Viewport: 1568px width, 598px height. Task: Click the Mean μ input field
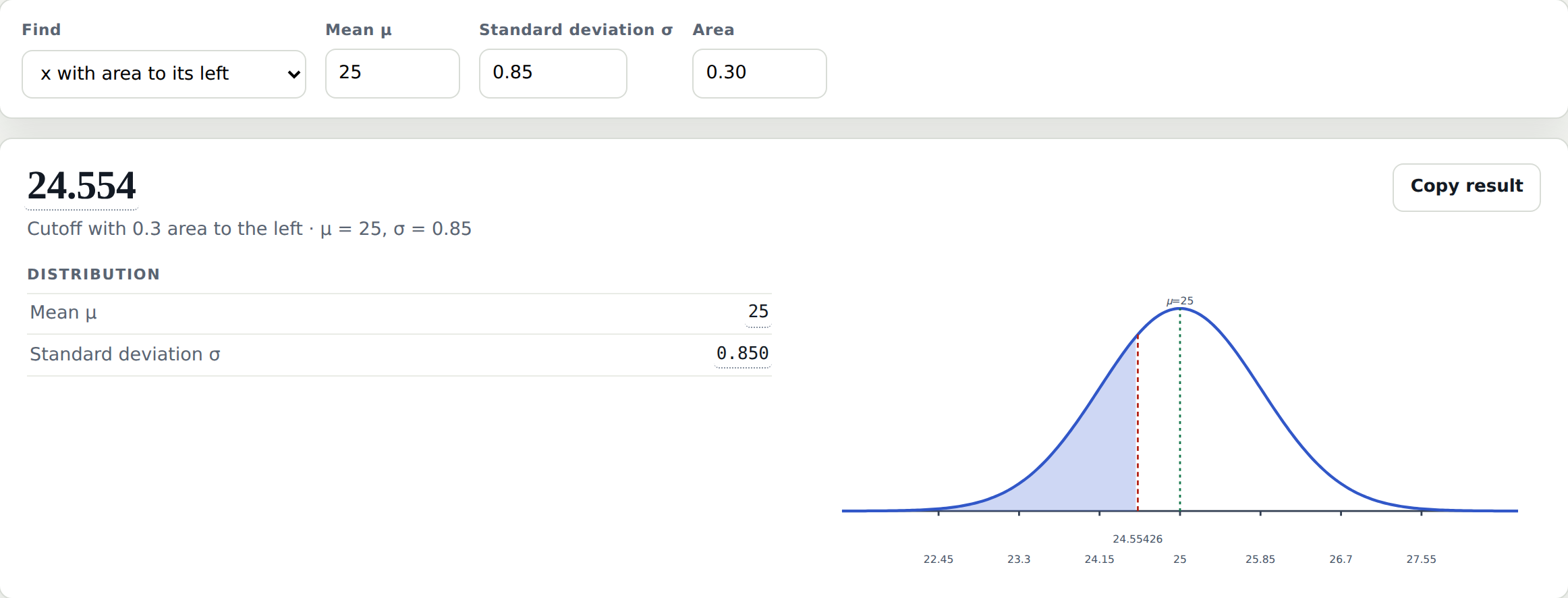pos(393,73)
